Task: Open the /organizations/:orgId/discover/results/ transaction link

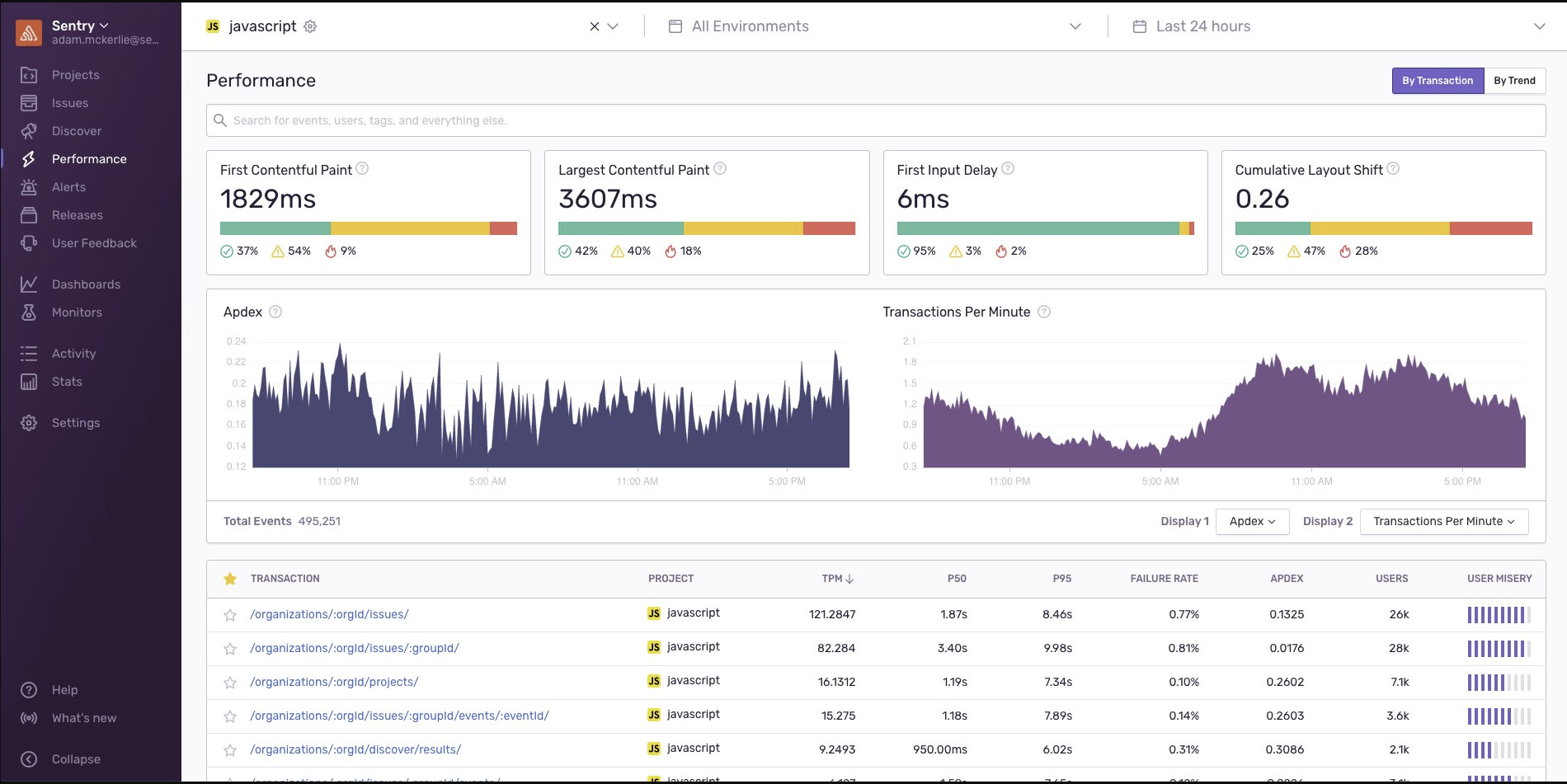Action: click(x=355, y=749)
